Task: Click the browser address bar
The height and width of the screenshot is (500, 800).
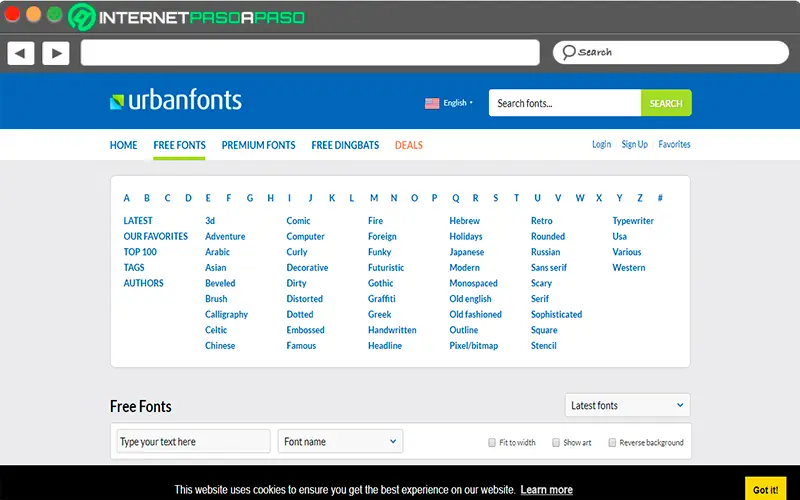Action: coord(310,53)
